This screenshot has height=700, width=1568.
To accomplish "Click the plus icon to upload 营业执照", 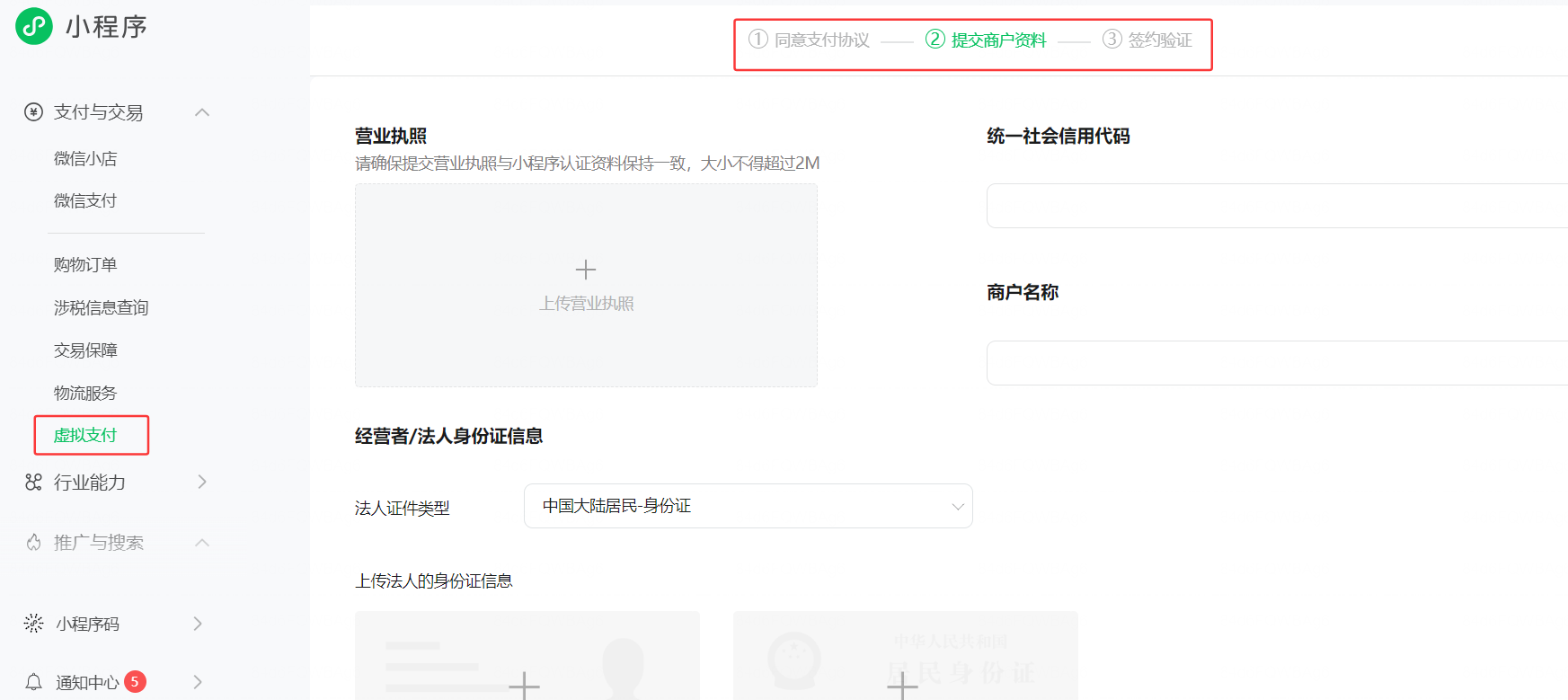I will coord(586,270).
